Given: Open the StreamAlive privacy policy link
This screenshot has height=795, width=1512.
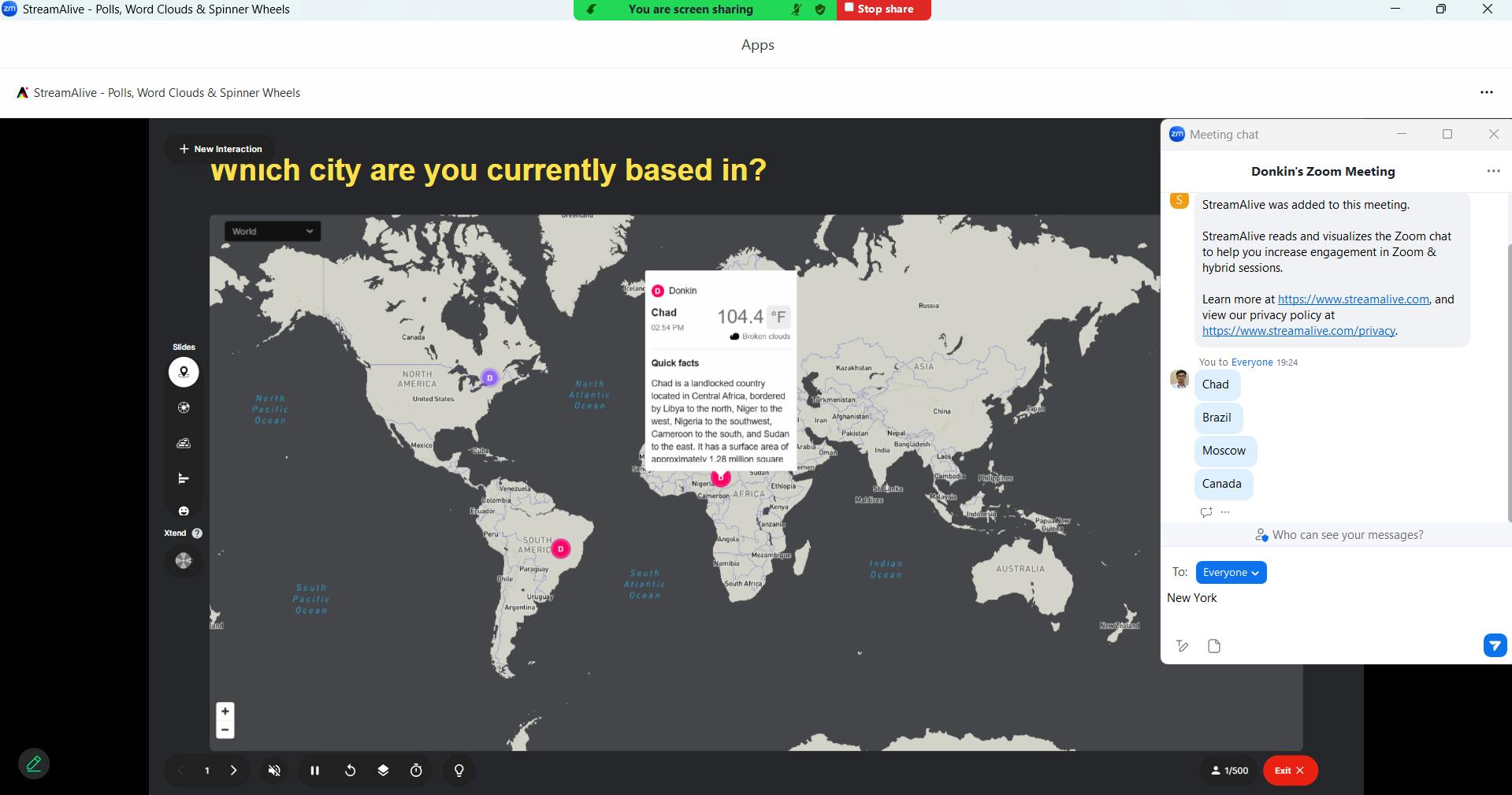Looking at the screenshot, I should tap(1298, 331).
